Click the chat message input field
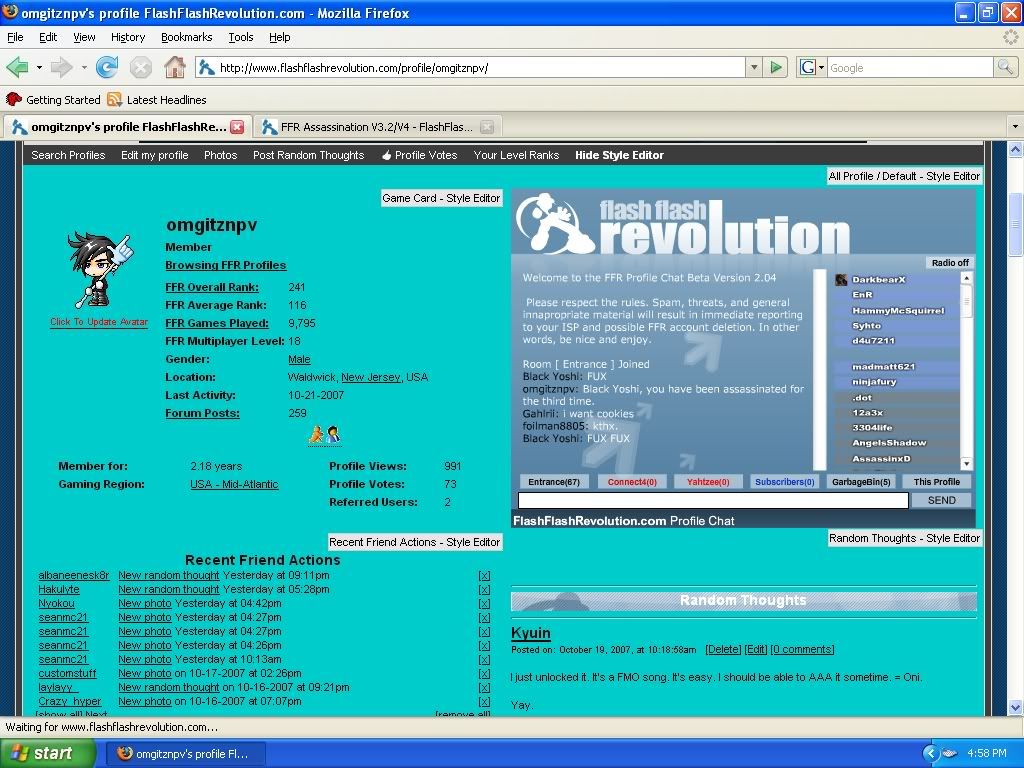This screenshot has width=1024, height=768. (712, 500)
